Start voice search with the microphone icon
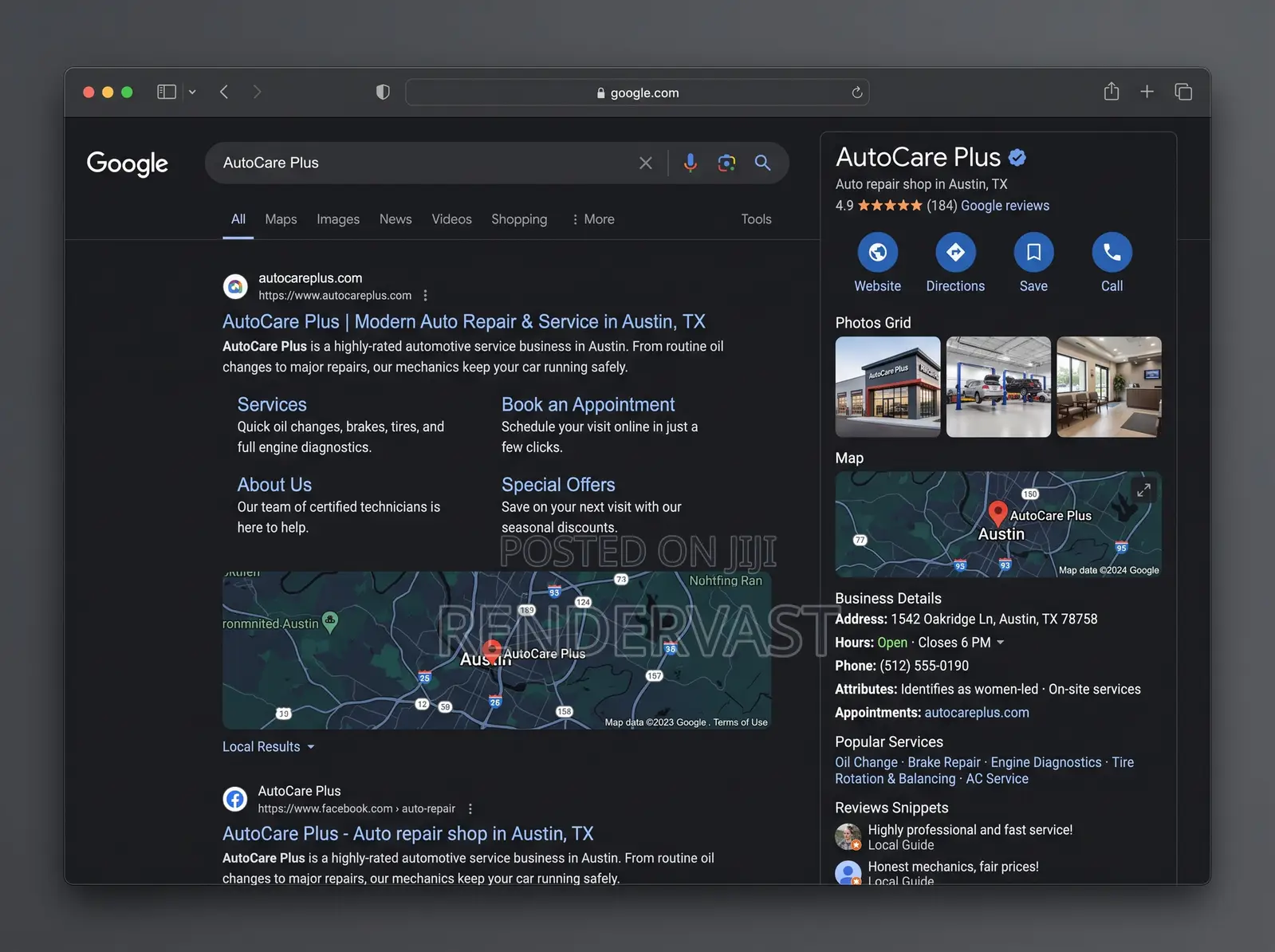1275x952 pixels. 691,163
